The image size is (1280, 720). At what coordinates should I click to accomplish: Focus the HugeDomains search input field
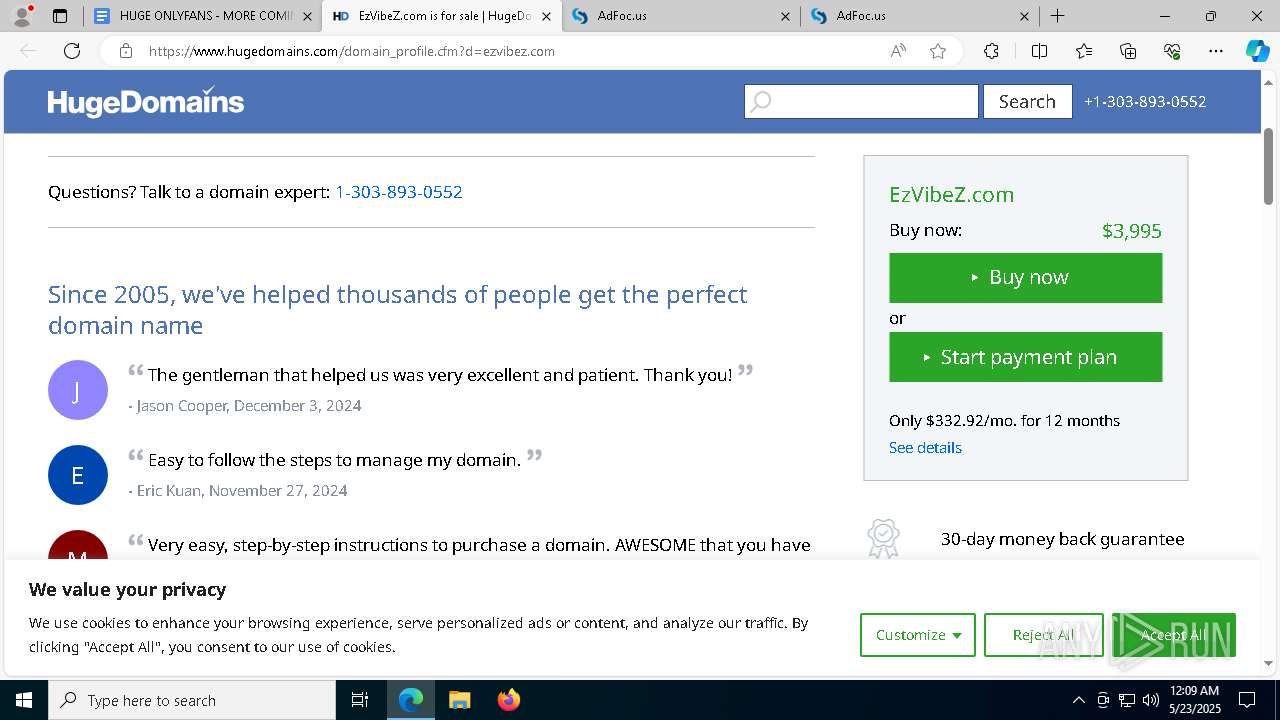(x=861, y=101)
